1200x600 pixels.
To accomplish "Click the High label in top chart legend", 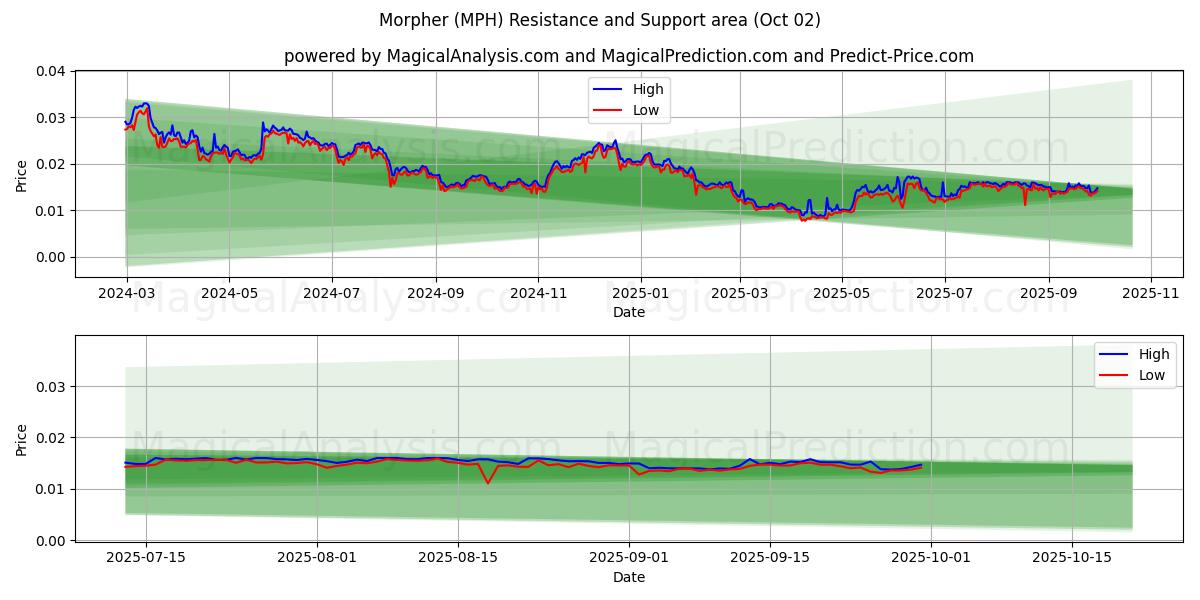I will [x=648, y=89].
